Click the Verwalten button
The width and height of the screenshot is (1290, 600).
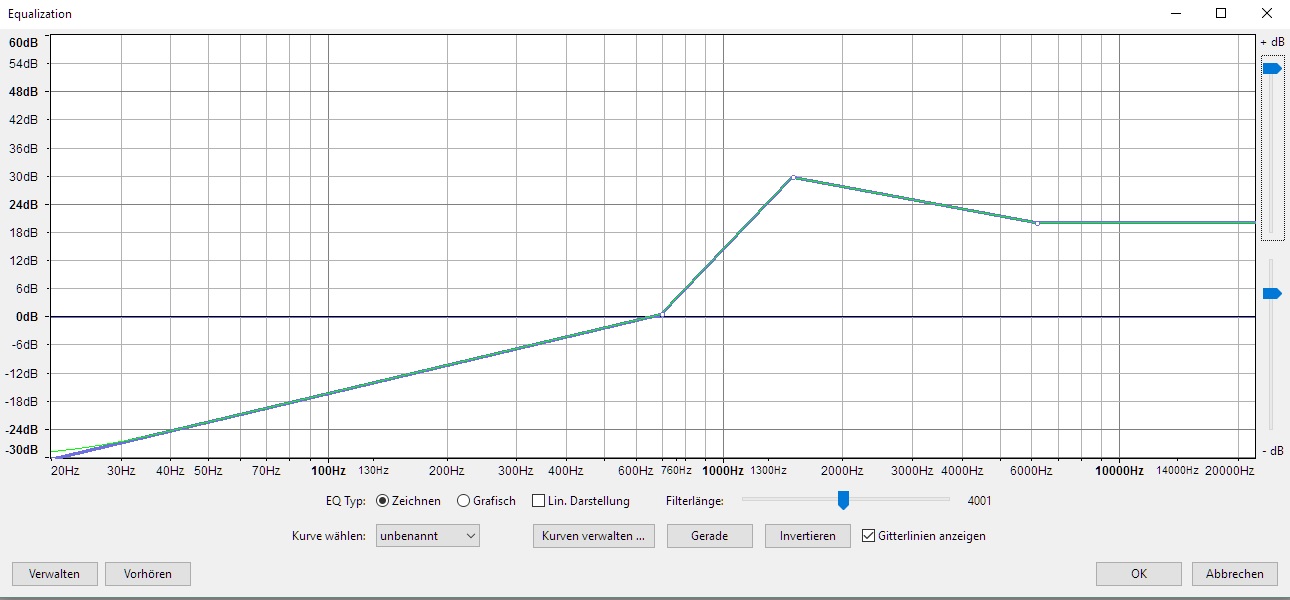click(55, 574)
